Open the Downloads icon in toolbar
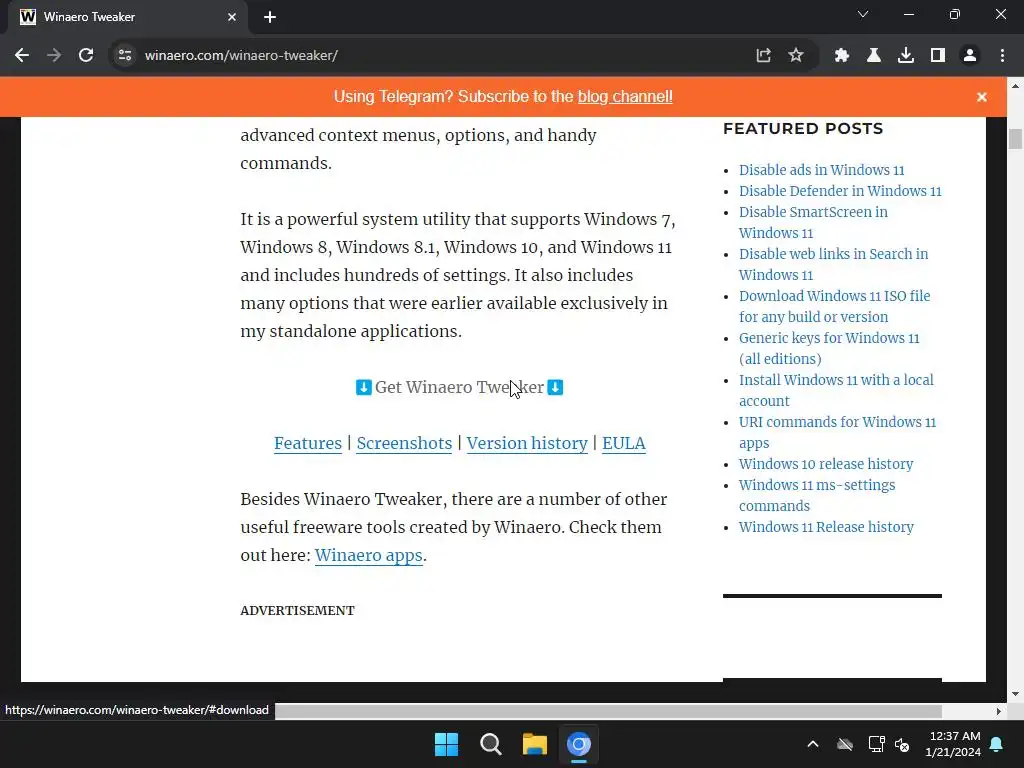The height and width of the screenshot is (768, 1024). coord(906,56)
